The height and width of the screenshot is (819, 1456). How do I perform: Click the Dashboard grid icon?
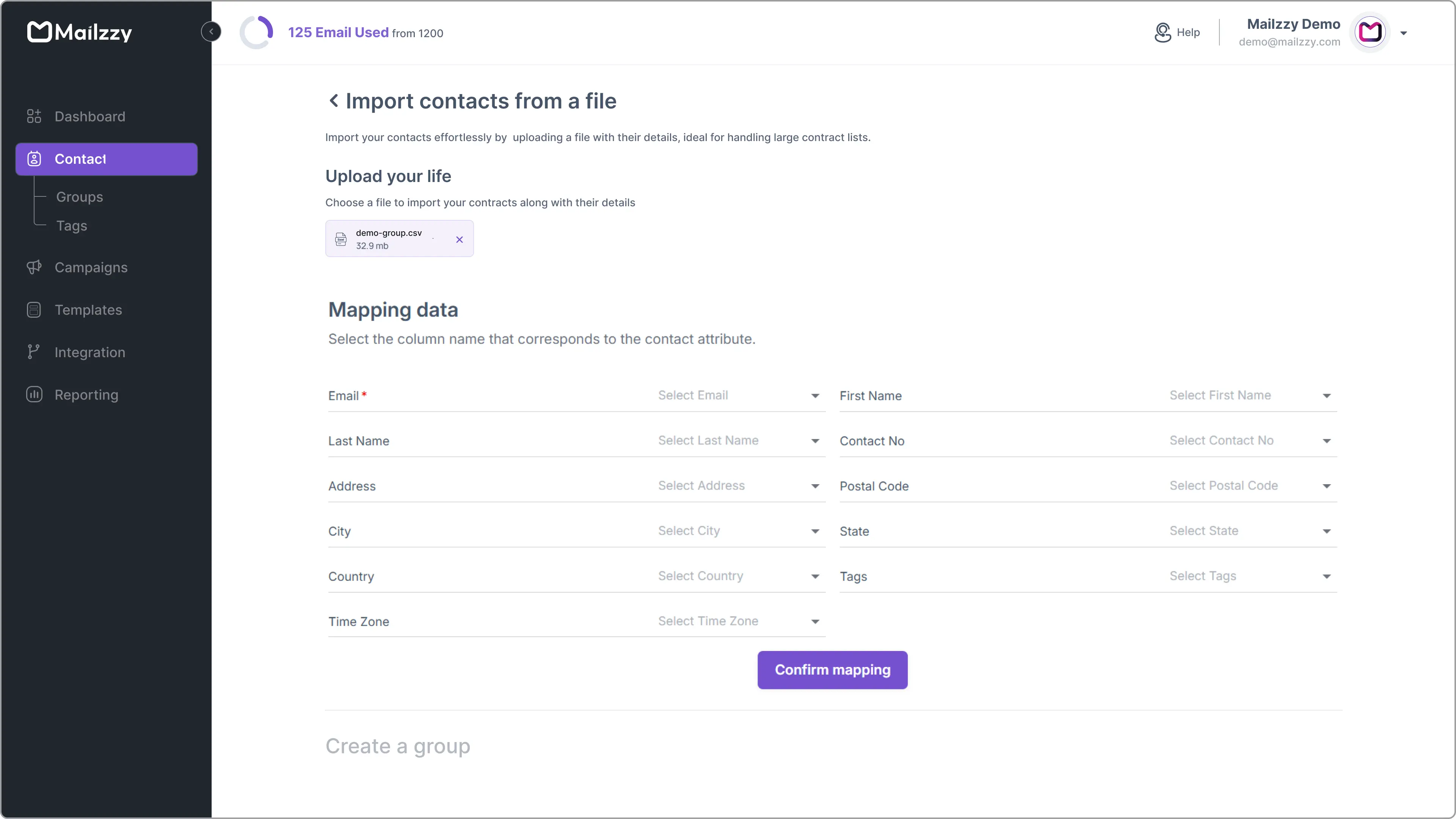point(34,116)
